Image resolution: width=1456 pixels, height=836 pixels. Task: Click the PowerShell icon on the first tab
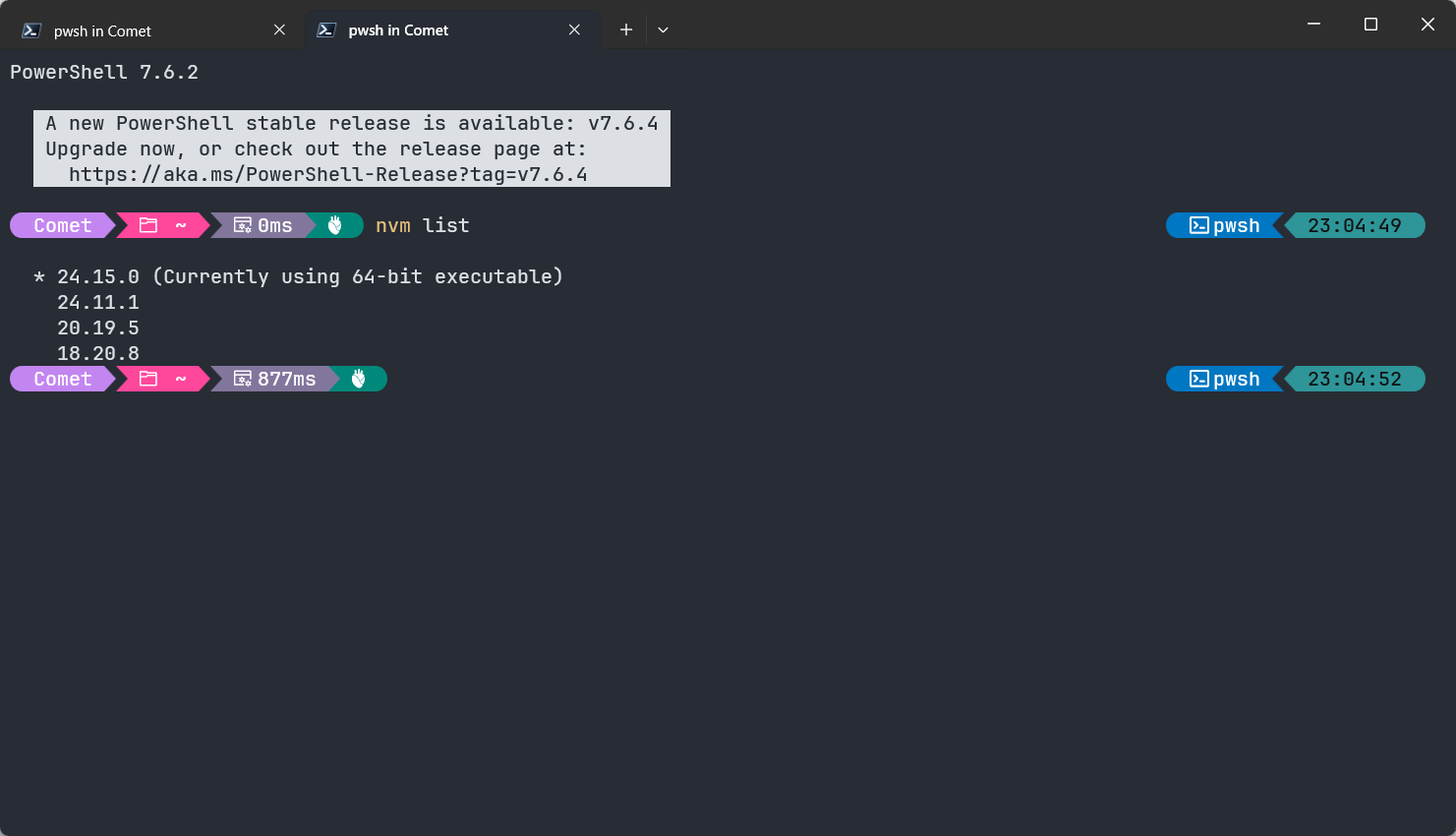(31, 30)
